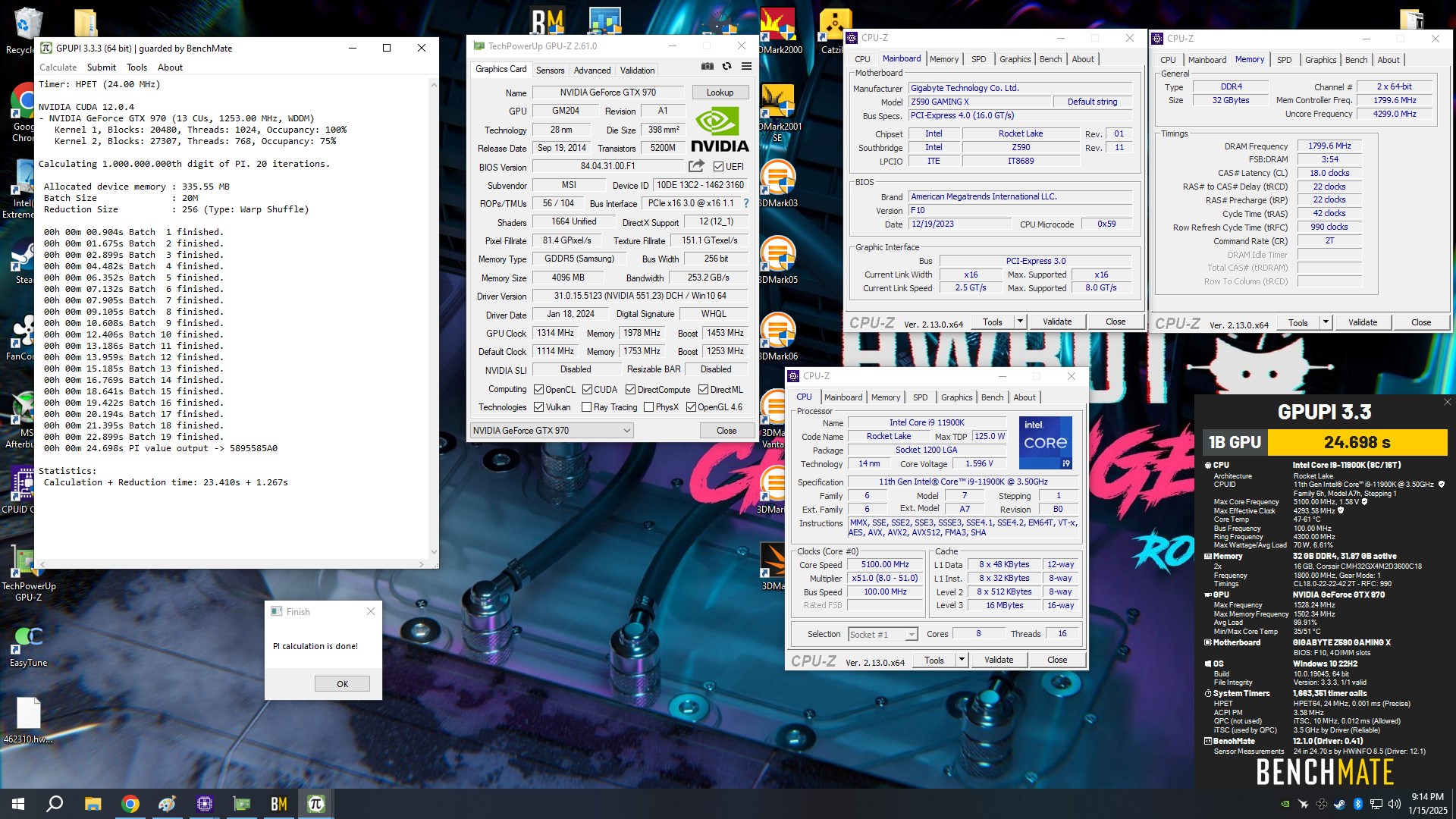This screenshot has width=1456, height=819.
Task: Open SPD tab in CPU-Z Mainboard window
Action: tap(979, 59)
